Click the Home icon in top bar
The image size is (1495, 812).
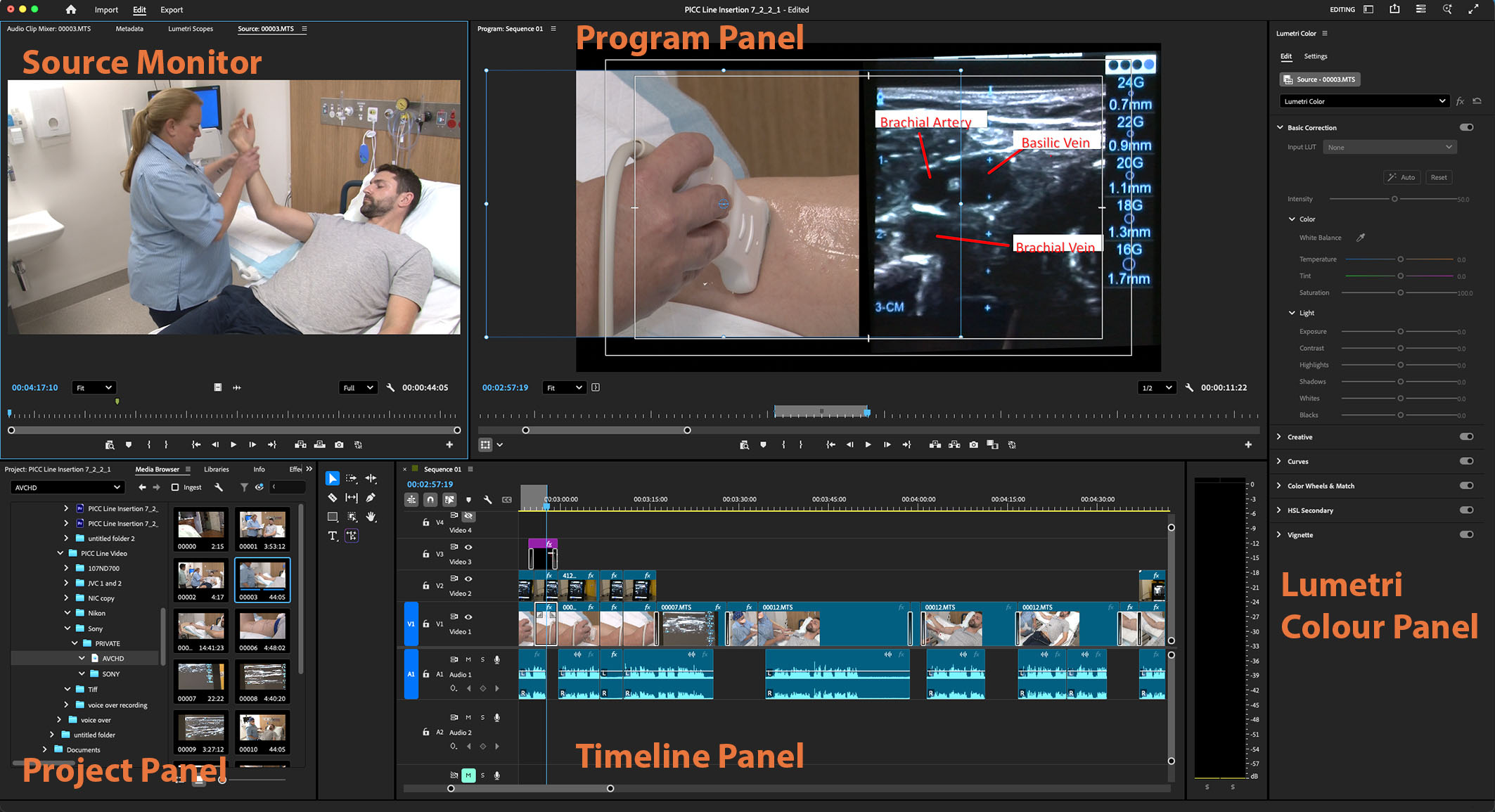point(70,10)
